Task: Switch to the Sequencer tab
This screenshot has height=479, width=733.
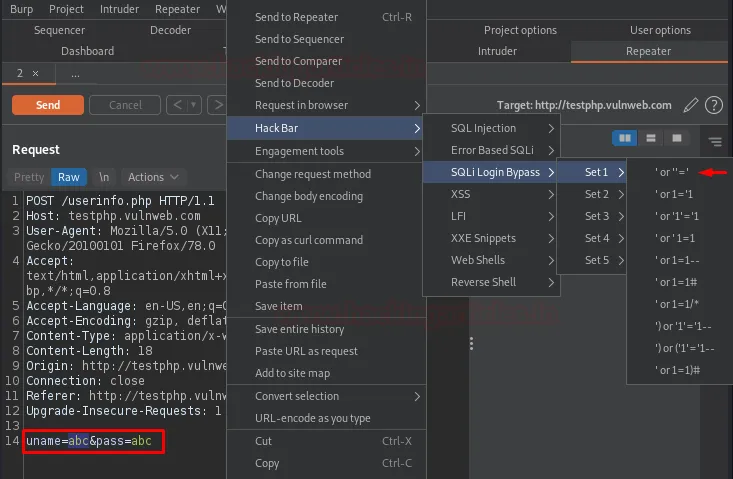Action: (x=59, y=30)
